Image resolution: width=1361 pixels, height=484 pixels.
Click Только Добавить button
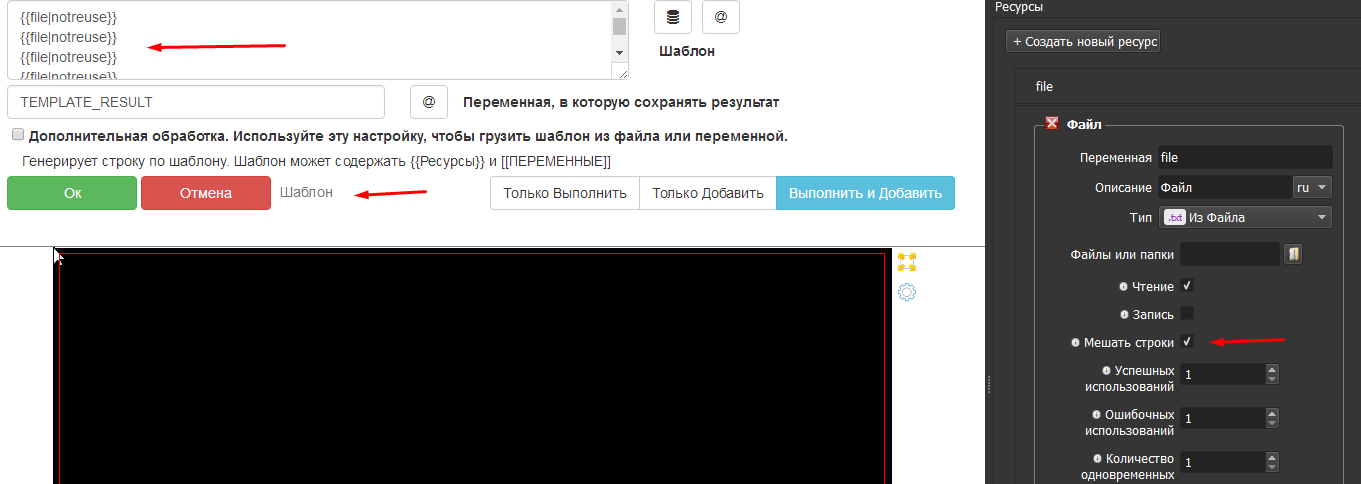coord(707,193)
